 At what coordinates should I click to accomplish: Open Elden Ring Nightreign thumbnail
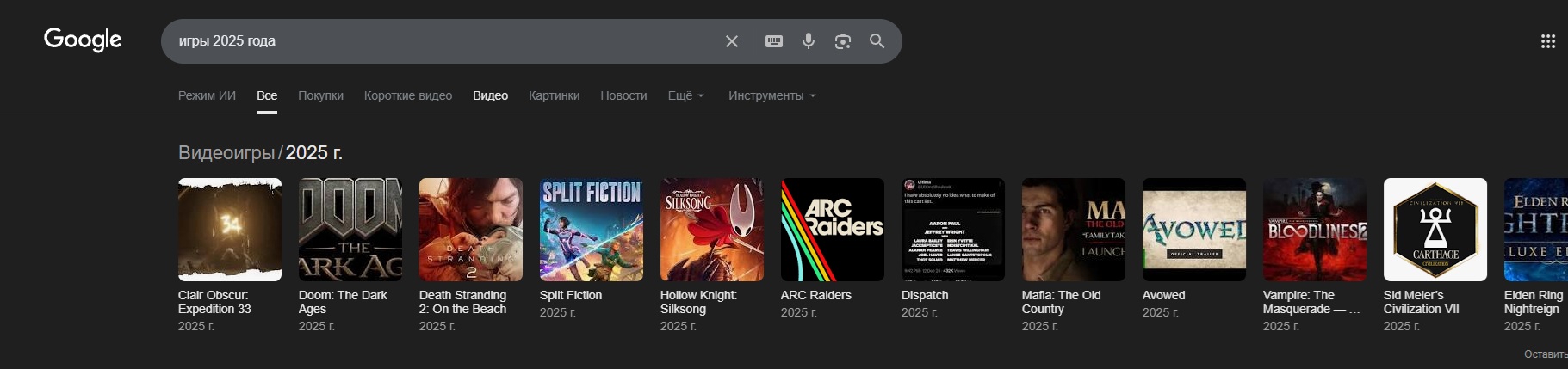[x=1536, y=230]
